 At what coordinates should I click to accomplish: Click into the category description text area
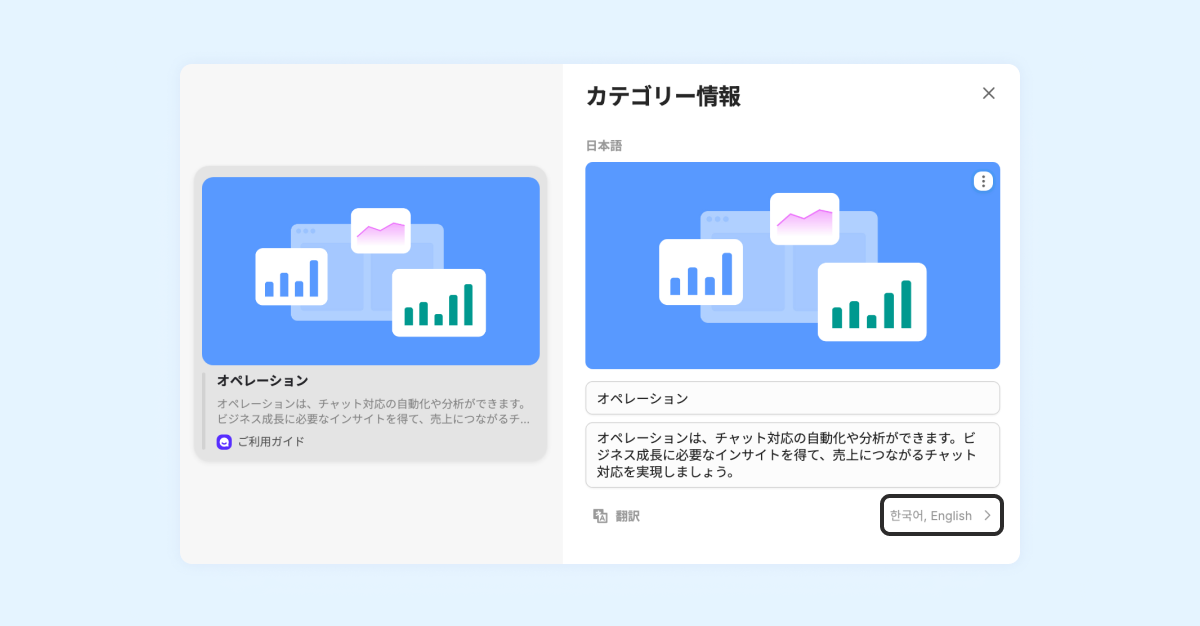point(792,455)
